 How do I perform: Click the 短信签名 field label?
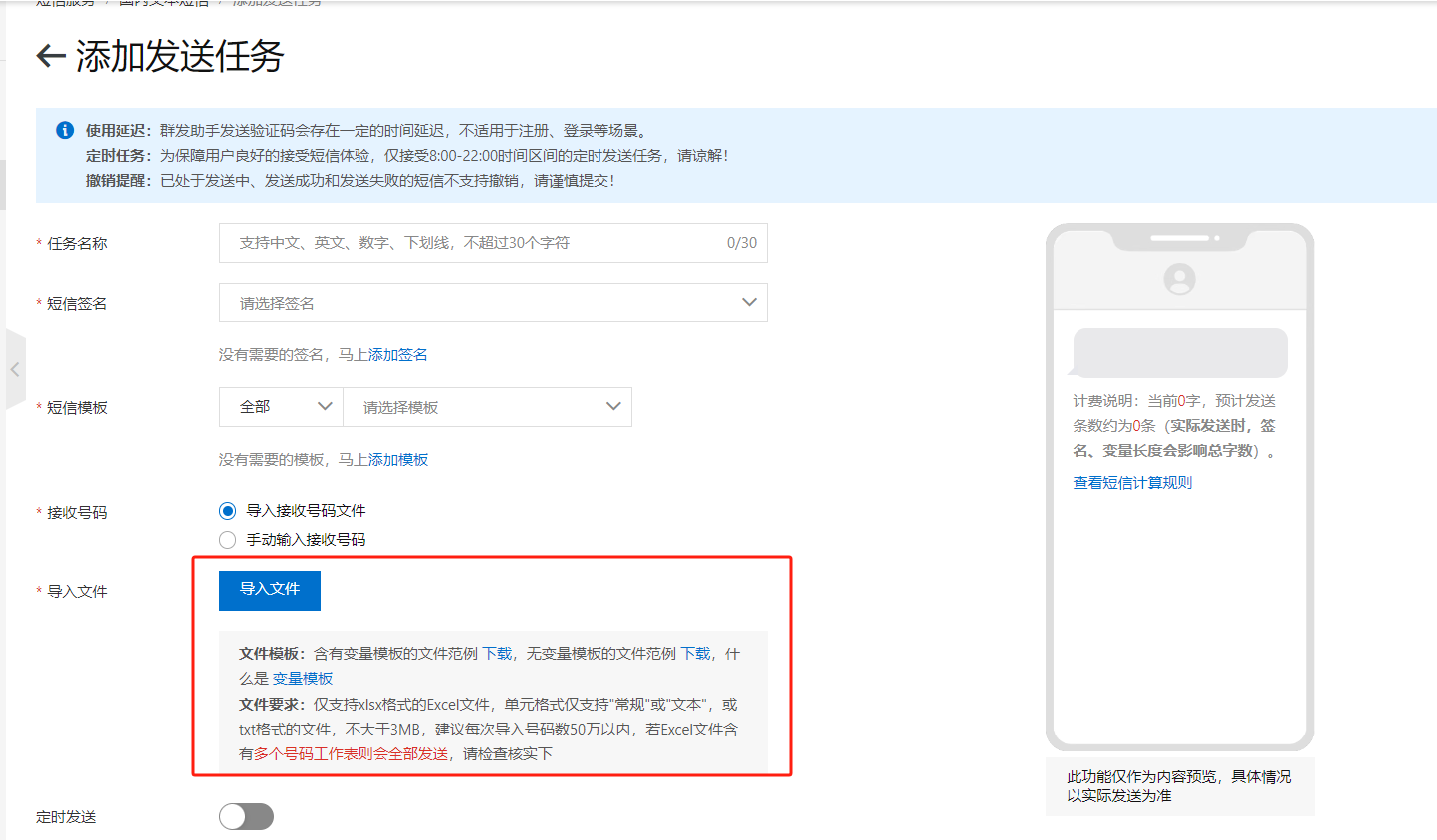pyautogui.click(x=77, y=304)
